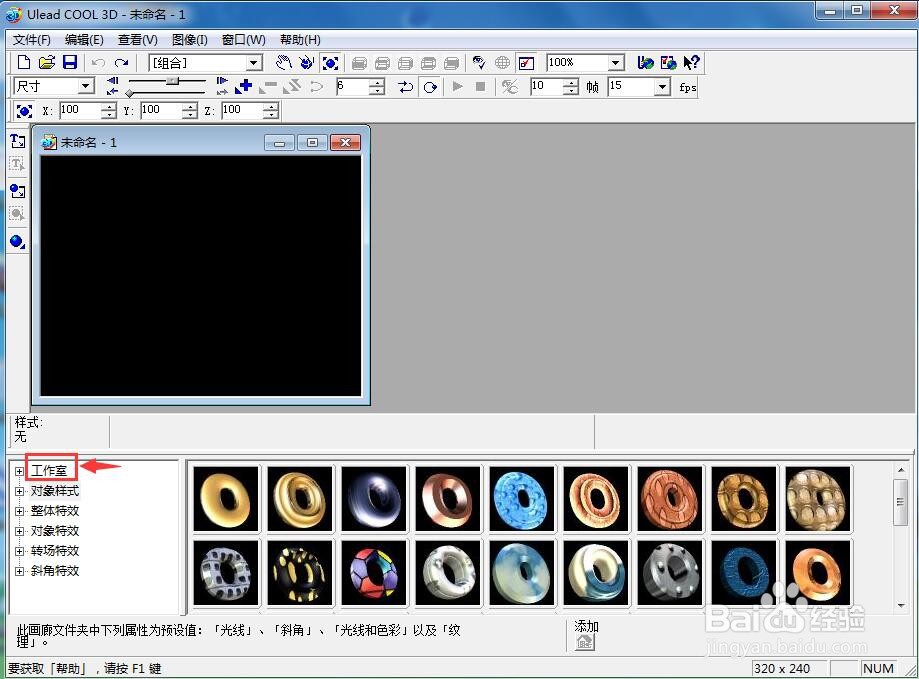Open the 尺寸 property dropdown
This screenshot has height=679, width=919.
(x=86, y=87)
